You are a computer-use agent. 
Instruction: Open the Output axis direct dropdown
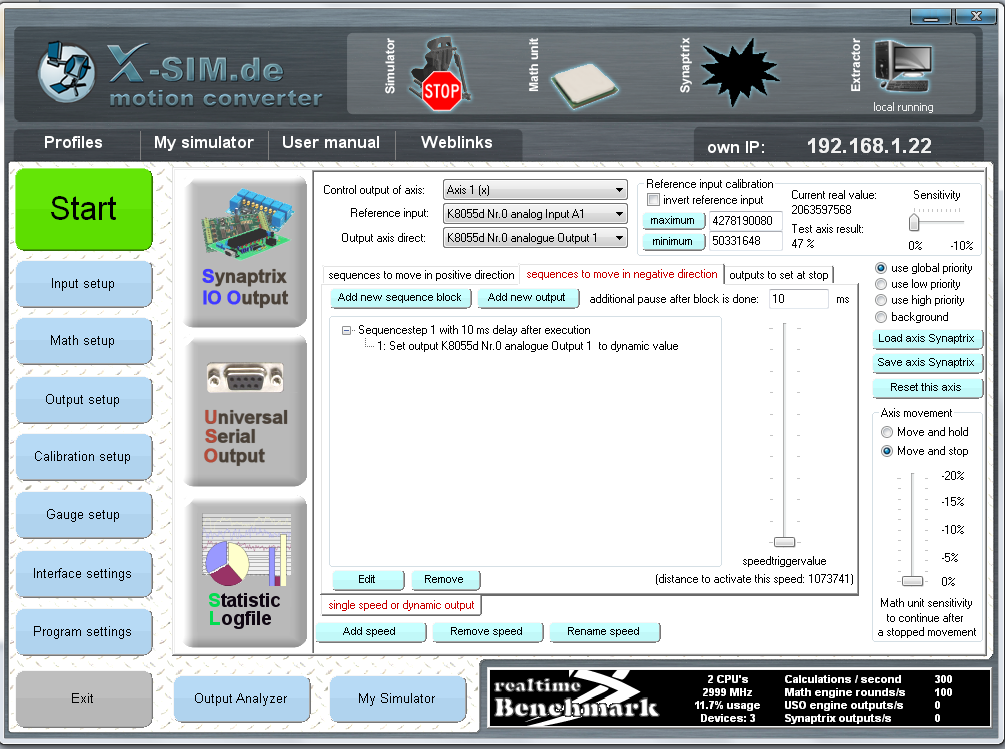[x=535, y=238]
